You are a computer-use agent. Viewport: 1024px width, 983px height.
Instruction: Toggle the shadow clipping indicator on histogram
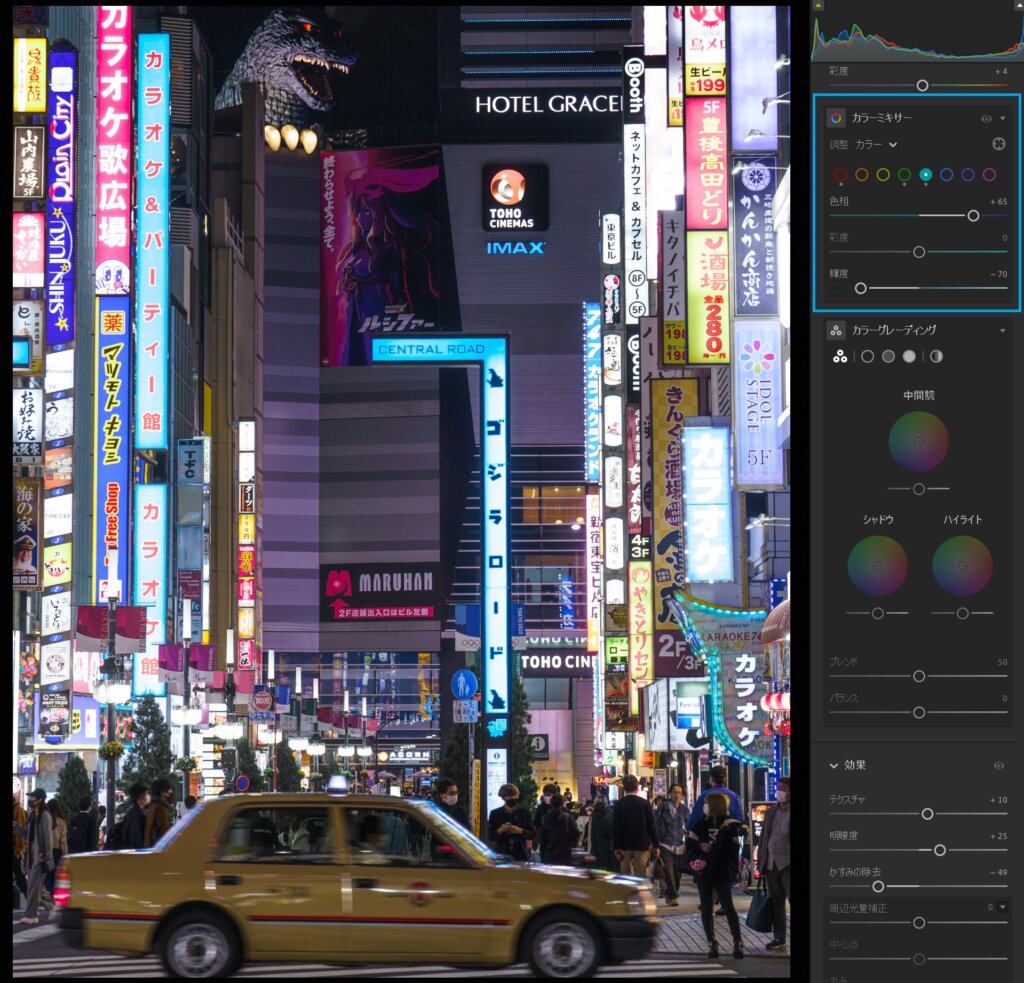pyautogui.click(x=818, y=5)
